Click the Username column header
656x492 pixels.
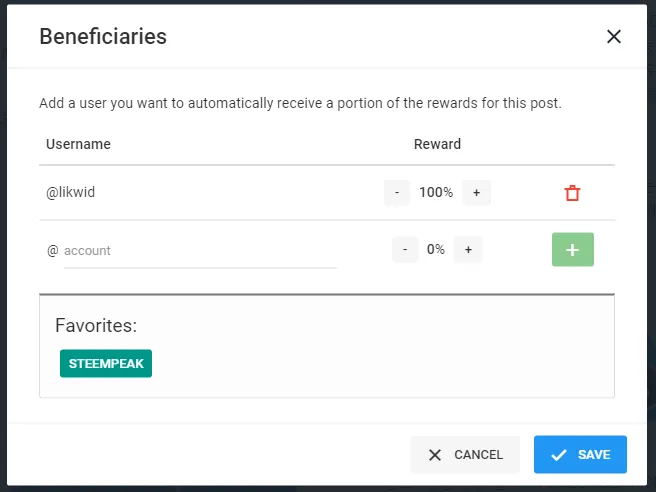coord(78,144)
